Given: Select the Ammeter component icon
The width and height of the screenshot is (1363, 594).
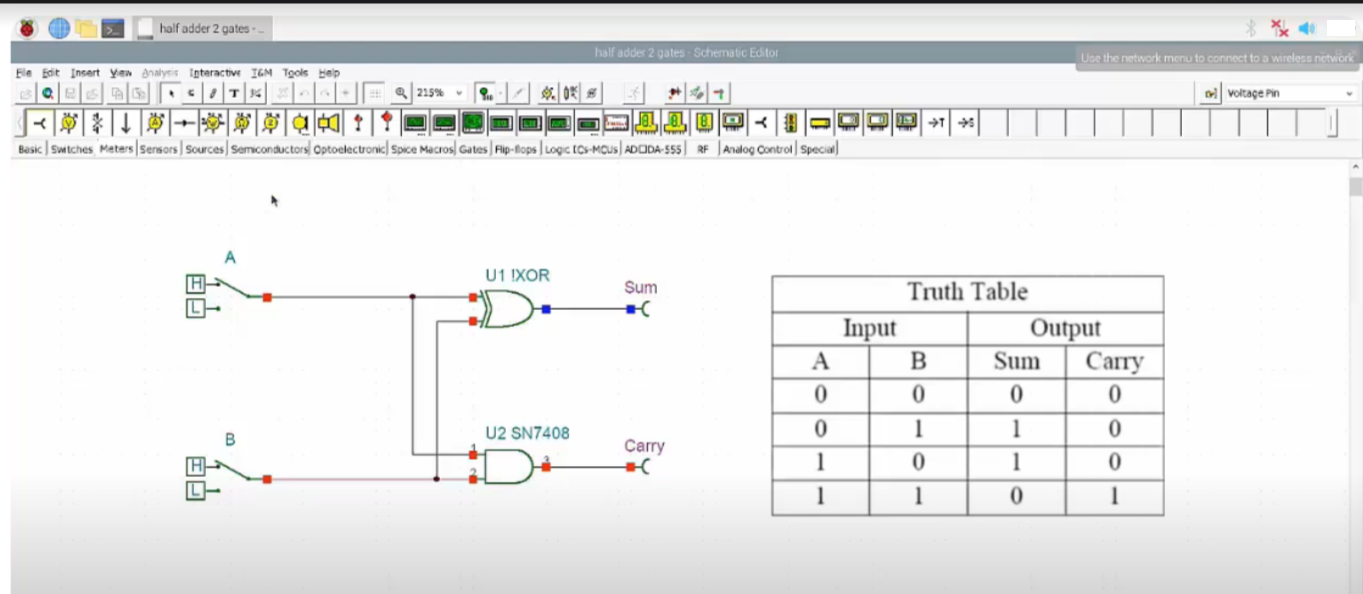Looking at the screenshot, I should 155,123.
